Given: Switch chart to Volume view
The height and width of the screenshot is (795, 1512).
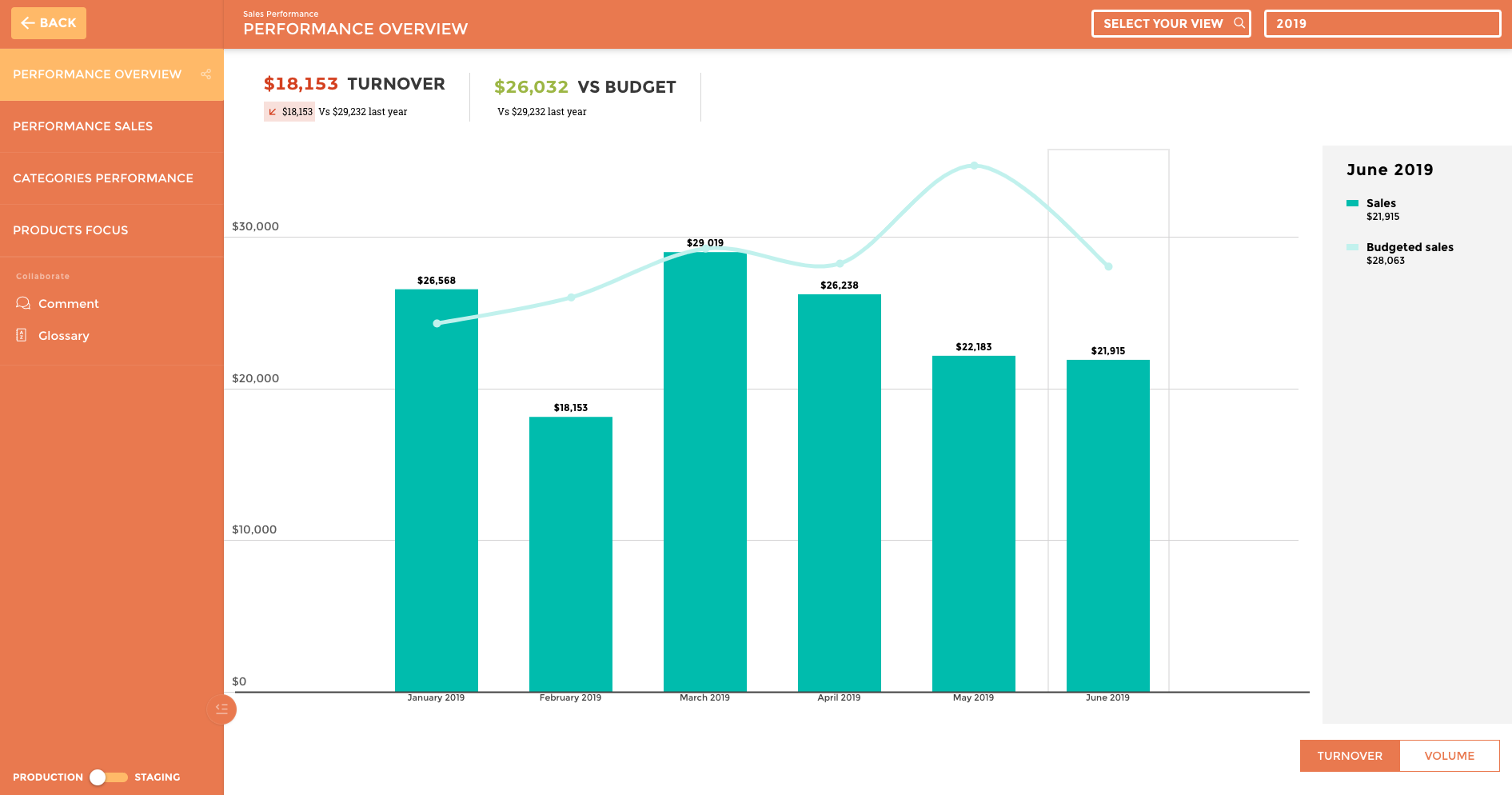Looking at the screenshot, I should (x=1449, y=756).
